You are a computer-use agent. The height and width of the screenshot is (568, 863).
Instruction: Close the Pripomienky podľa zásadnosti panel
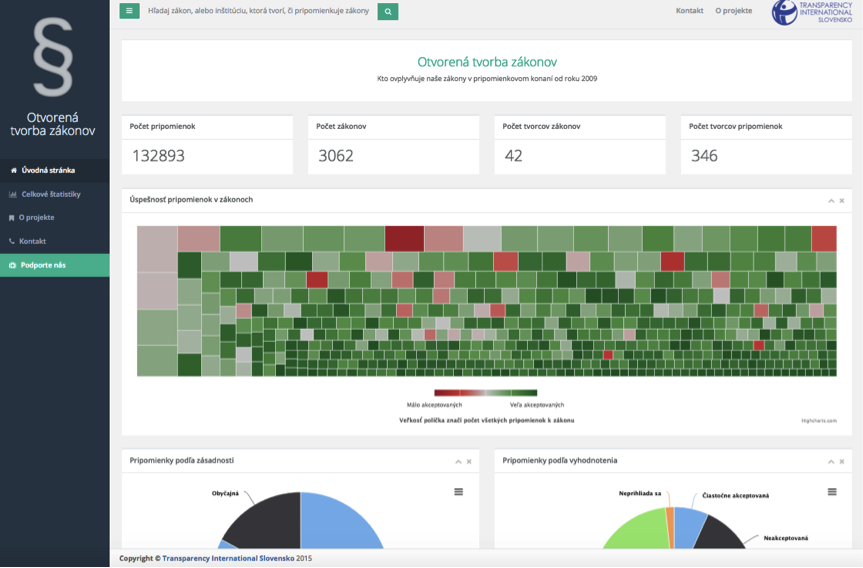[x=469, y=462]
